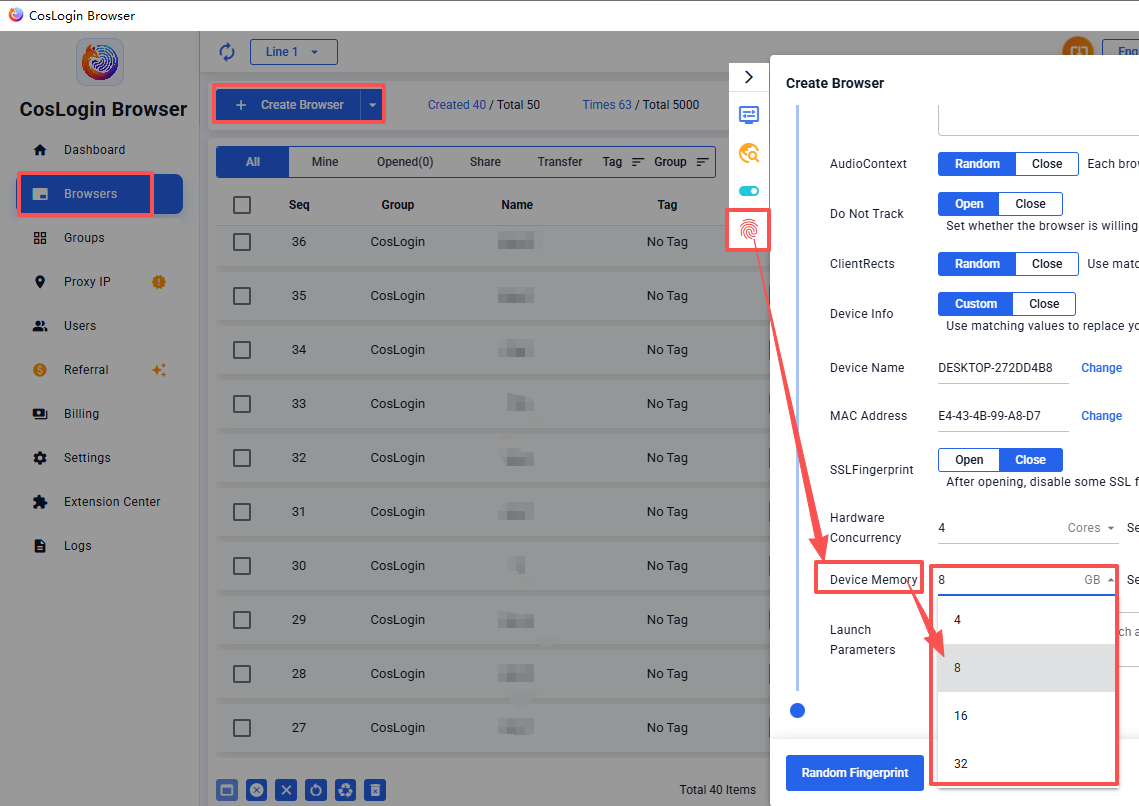
Task: Open the Line 1 dropdown
Action: pos(293,52)
